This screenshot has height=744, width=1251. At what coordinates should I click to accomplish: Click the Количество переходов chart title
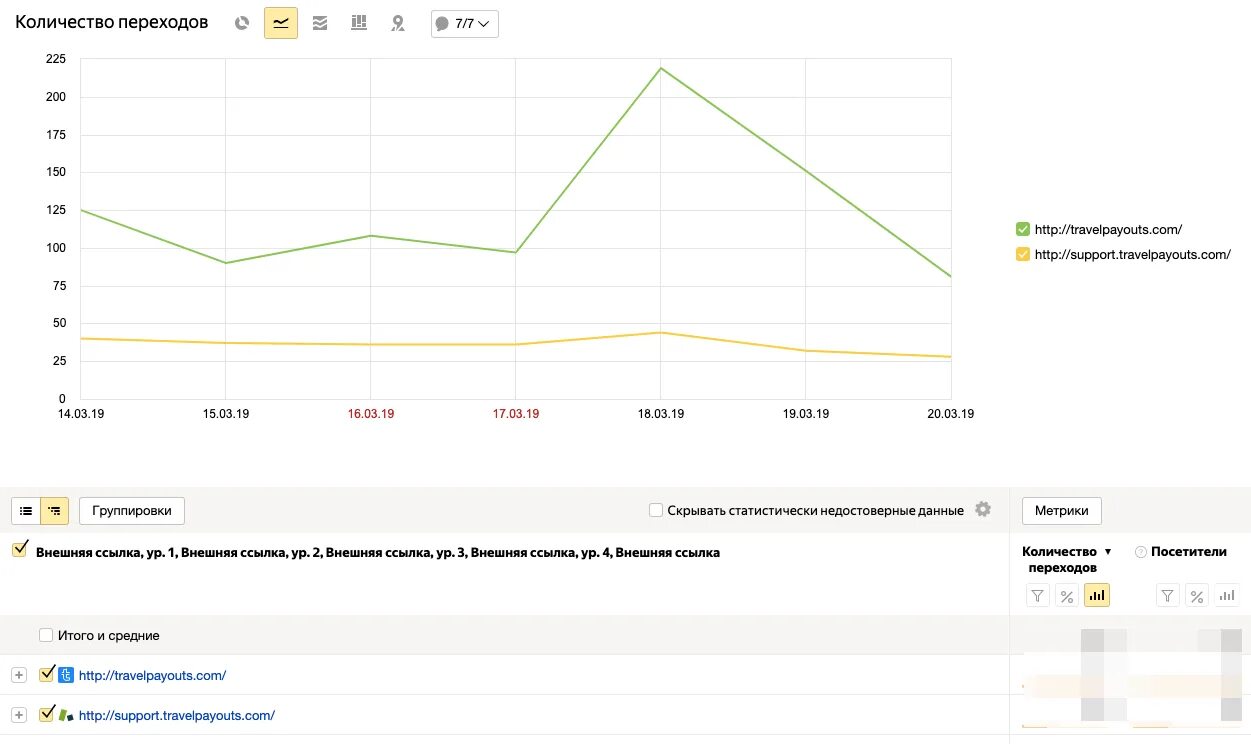[x=112, y=22]
